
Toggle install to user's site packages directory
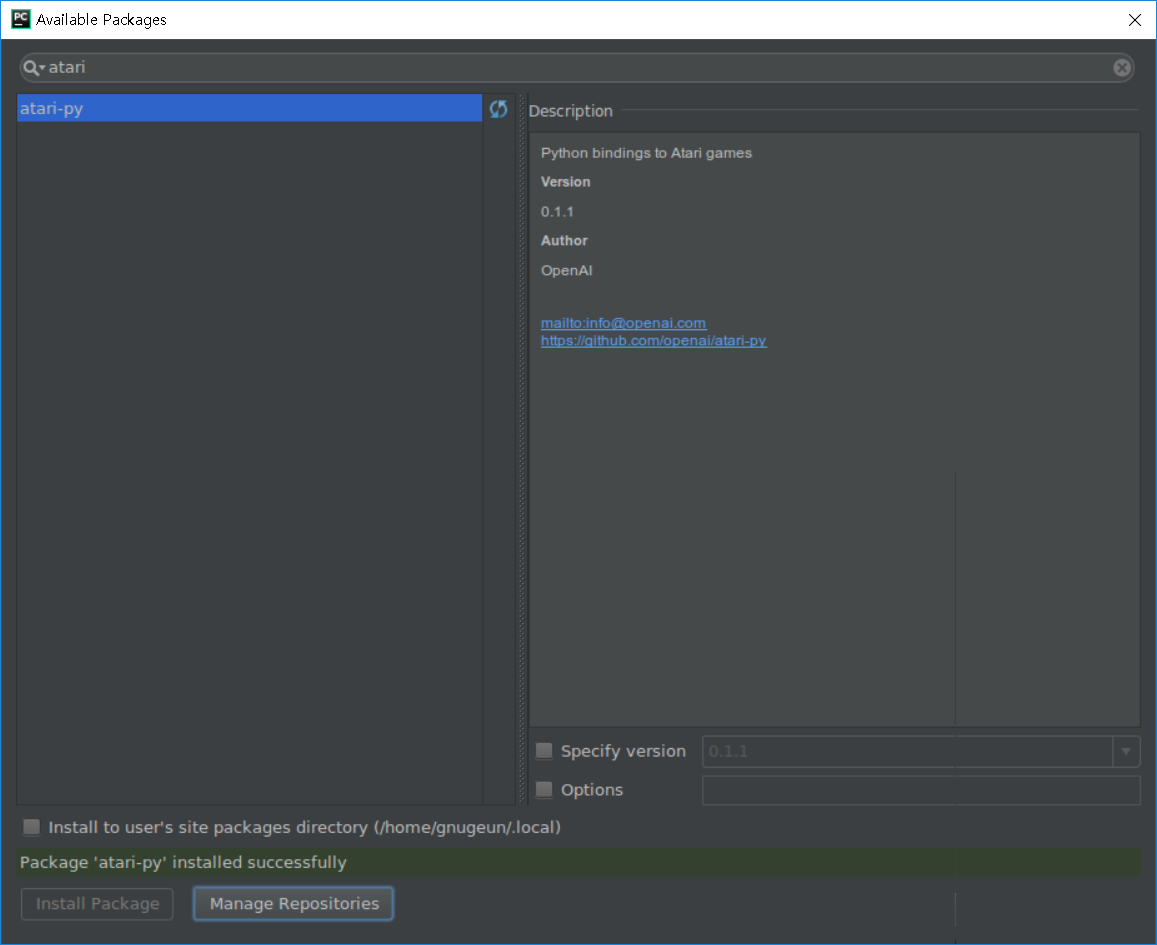pos(32,827)
